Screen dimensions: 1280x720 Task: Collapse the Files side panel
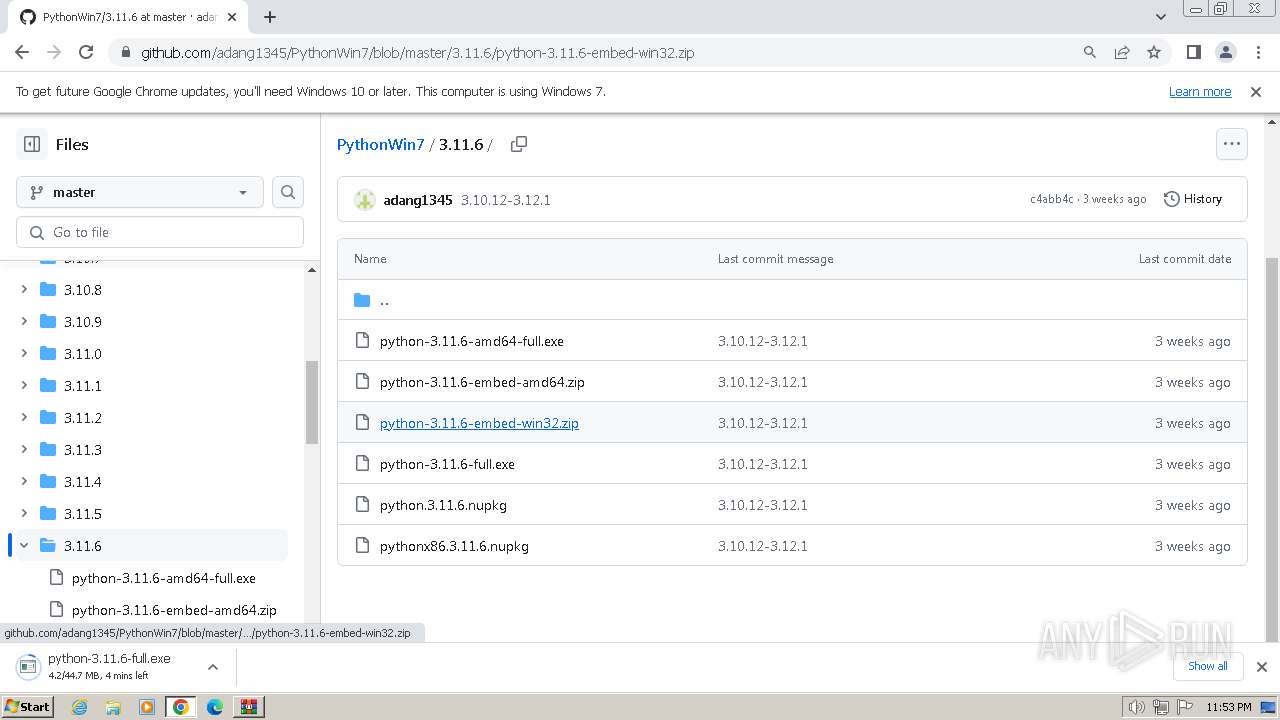tap(32, 144)
